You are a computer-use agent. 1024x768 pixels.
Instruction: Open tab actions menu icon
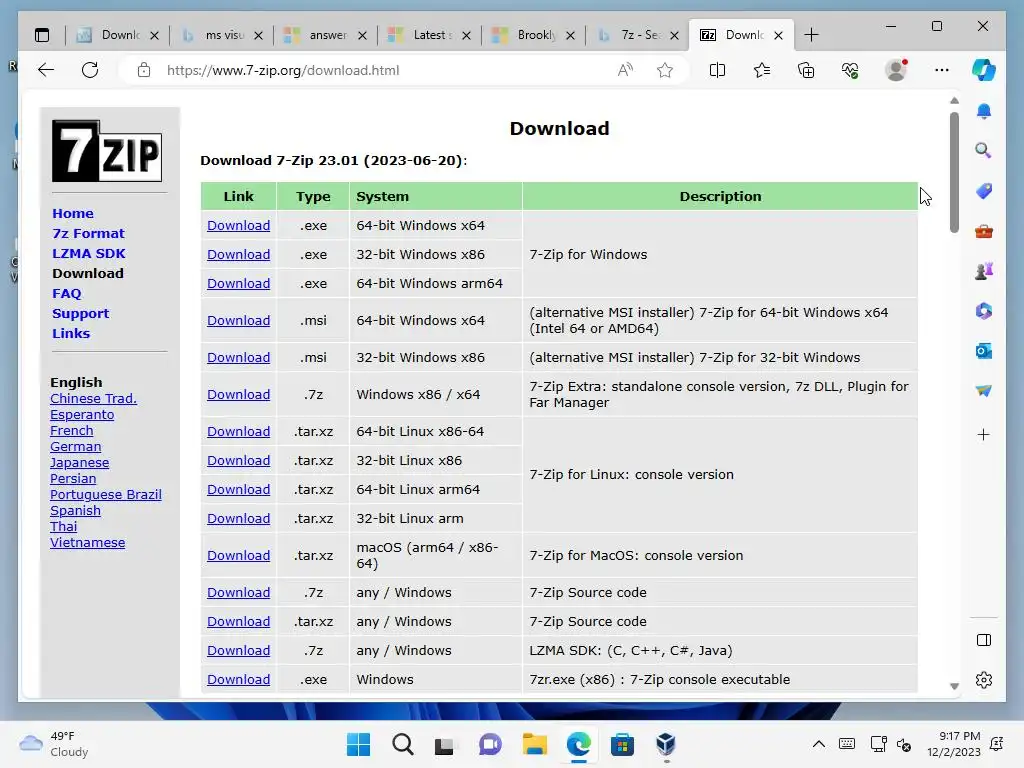[42, 35]
